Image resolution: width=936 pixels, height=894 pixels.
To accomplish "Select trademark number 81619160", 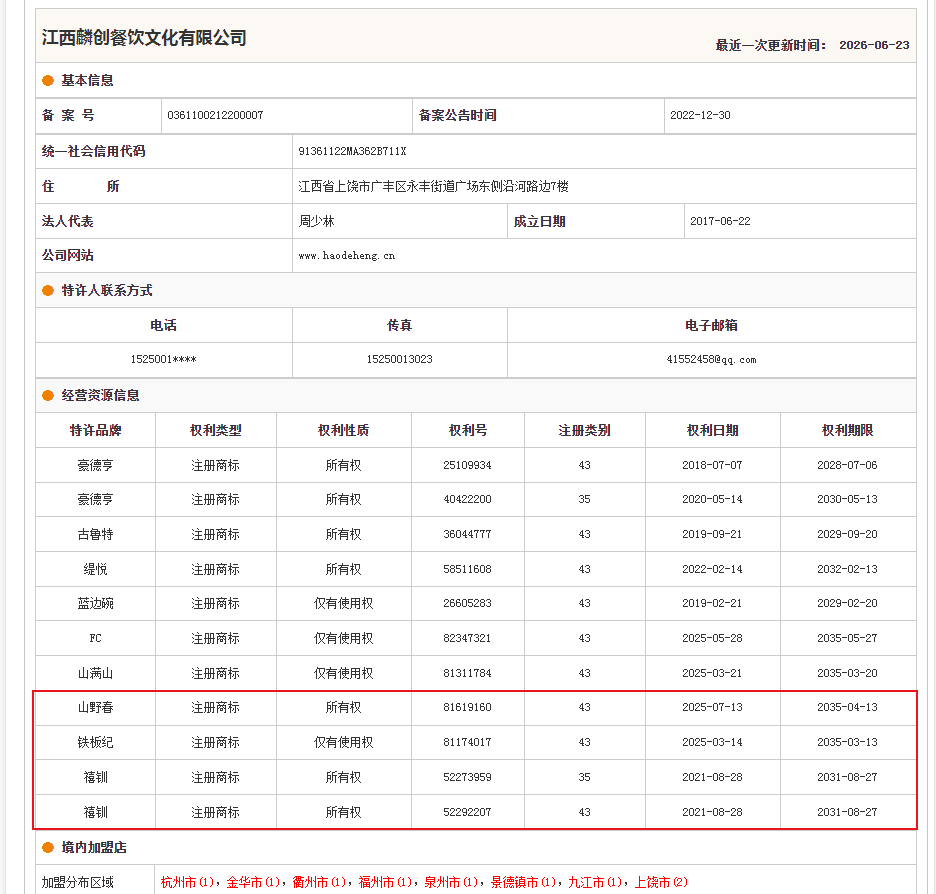I will click(467, 707).
